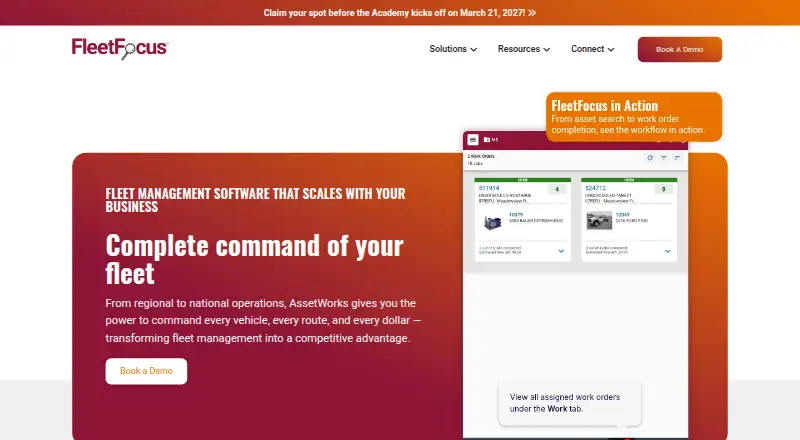
Task: Open asset number 12849 Ford F550
Action: click(x=622, y=215)
